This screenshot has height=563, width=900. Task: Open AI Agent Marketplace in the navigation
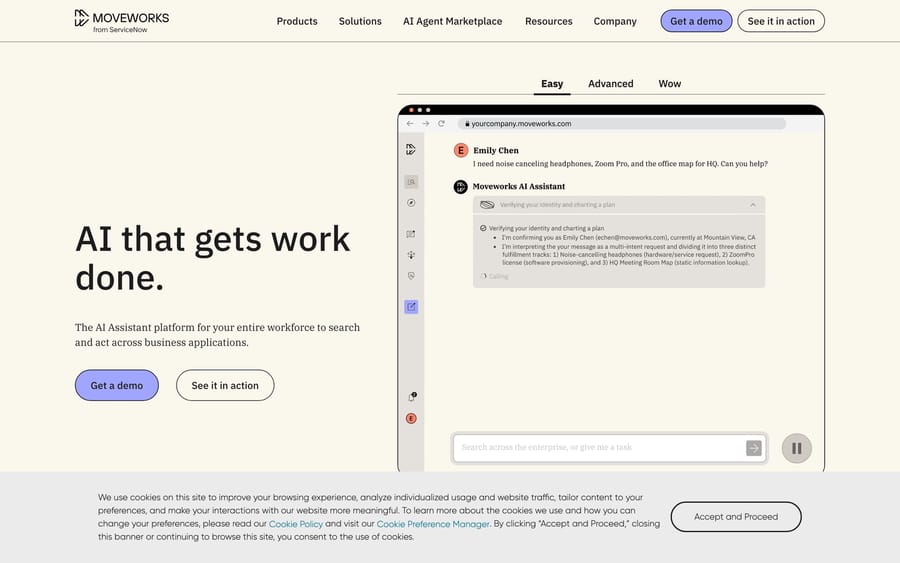tap(452, 21)
